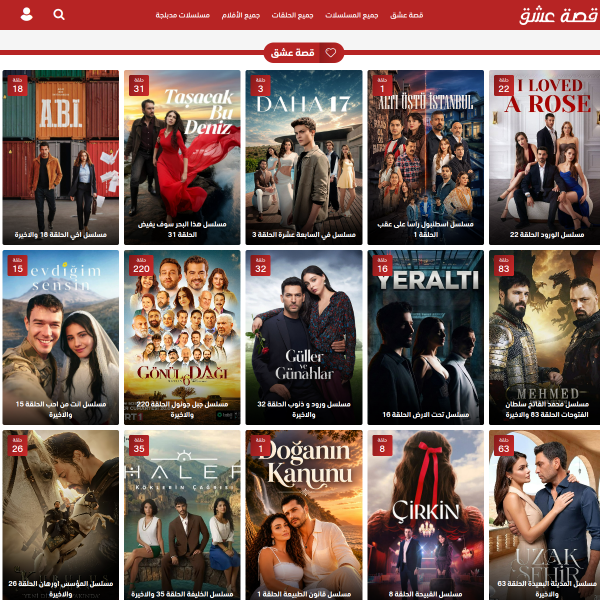Click title مسلسل الورود الحلقة 22
The height and width of the screenshot is (600, 600).
click(547, 235)
